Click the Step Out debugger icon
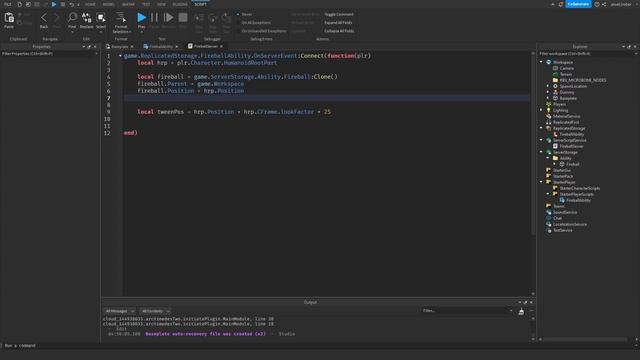This screenshot has width=640, height=360. (x=227, y=18)
